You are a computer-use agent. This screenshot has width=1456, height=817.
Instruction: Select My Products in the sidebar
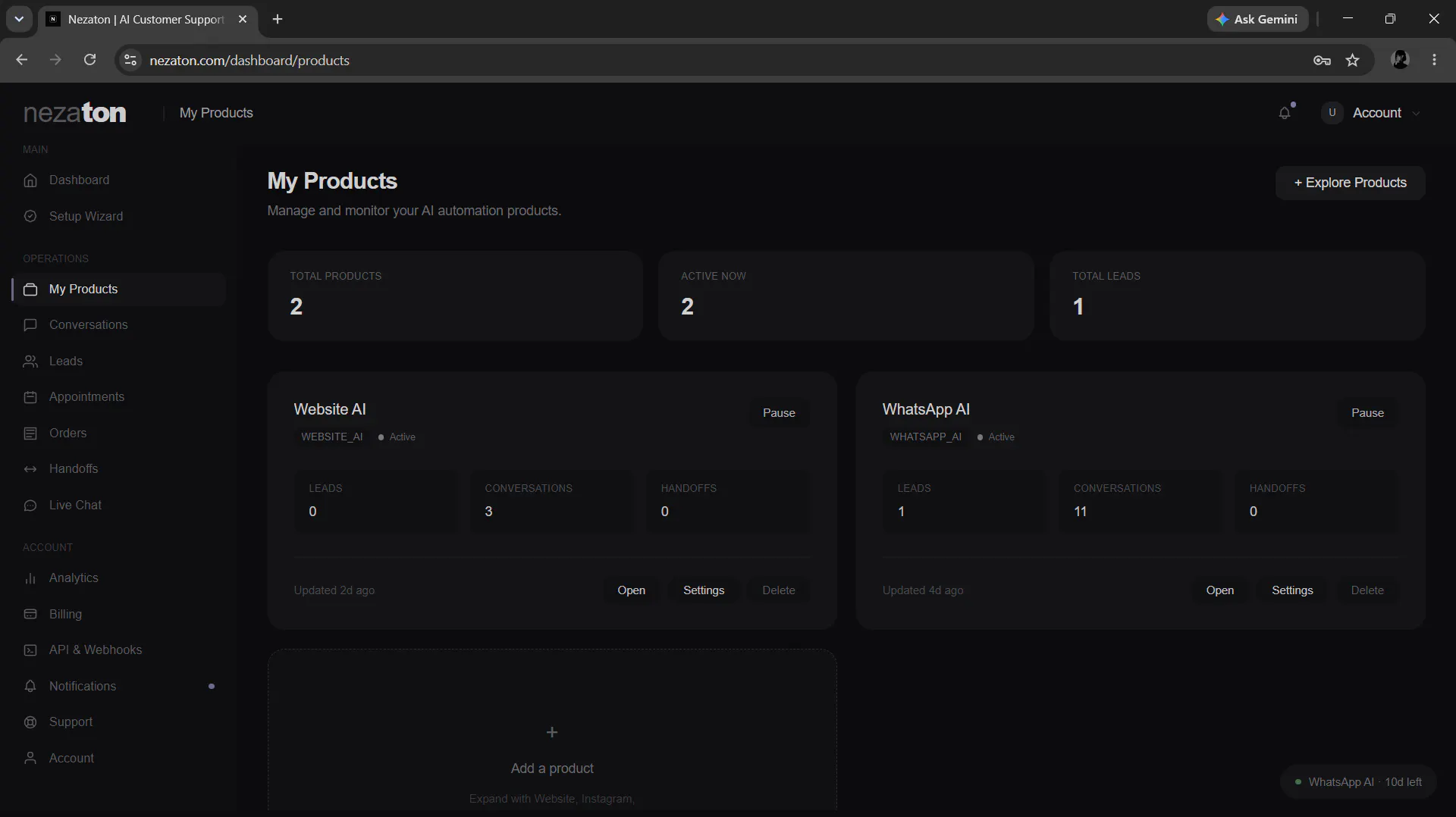click(119, 290)
